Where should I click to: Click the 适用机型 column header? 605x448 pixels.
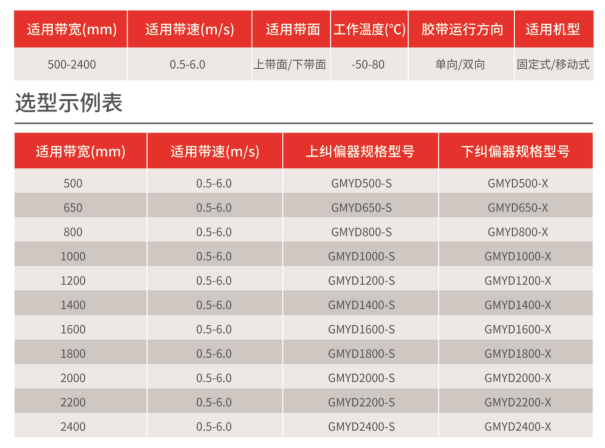click(x=553, y=30)
